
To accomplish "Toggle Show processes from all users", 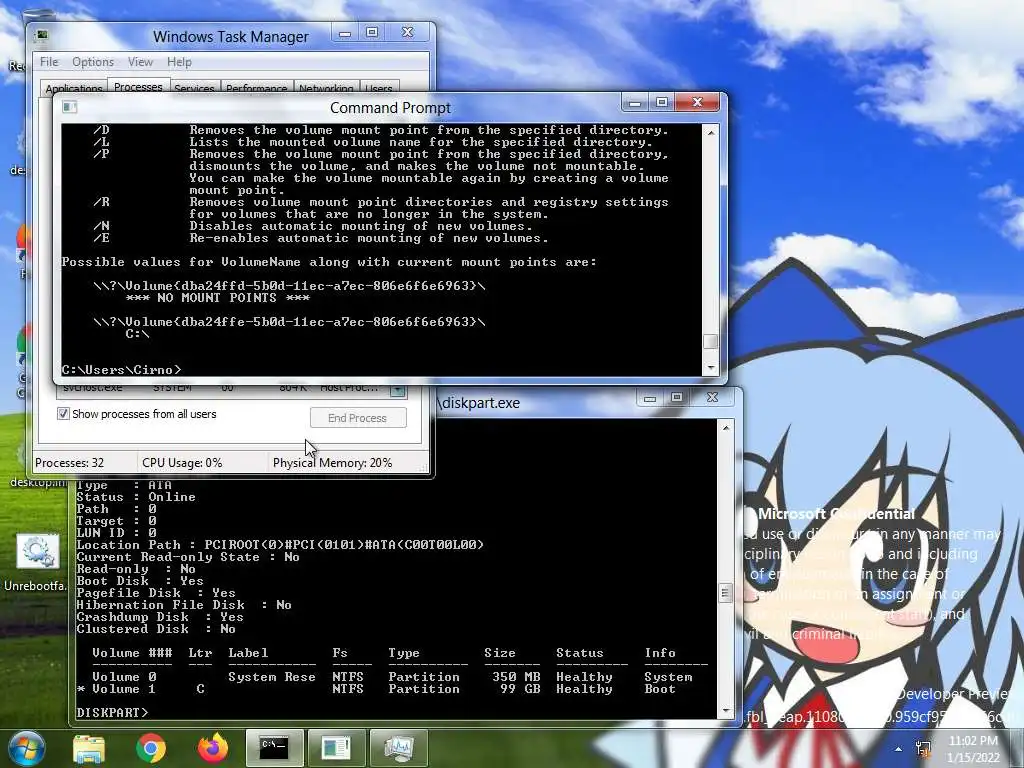I will click(x=63, y=413).
